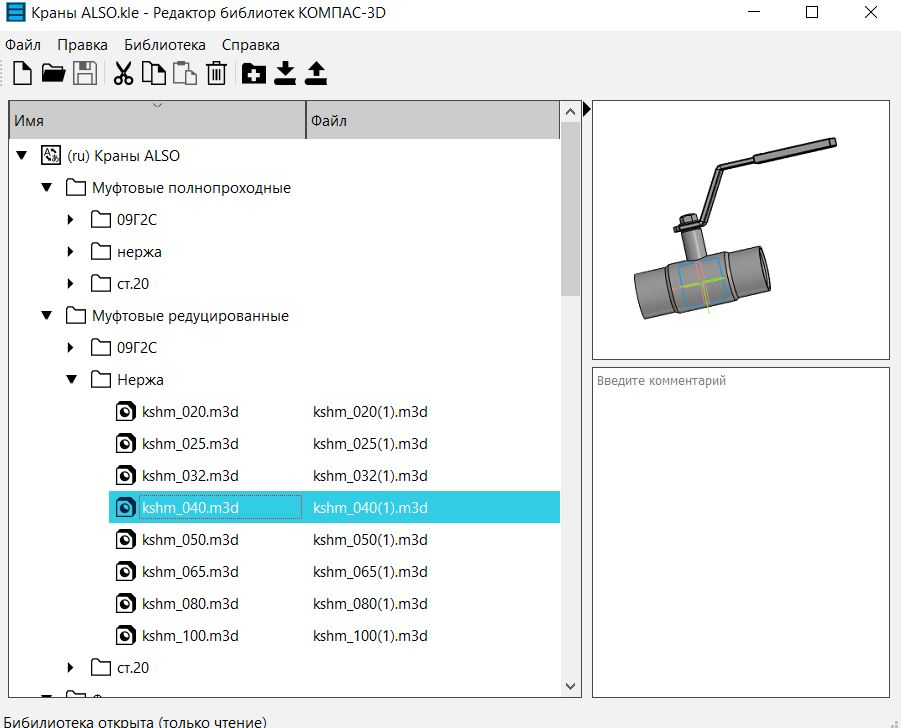Cut selected item with scissors icon
Screen dimensions: 901x728
coord(123,74)
